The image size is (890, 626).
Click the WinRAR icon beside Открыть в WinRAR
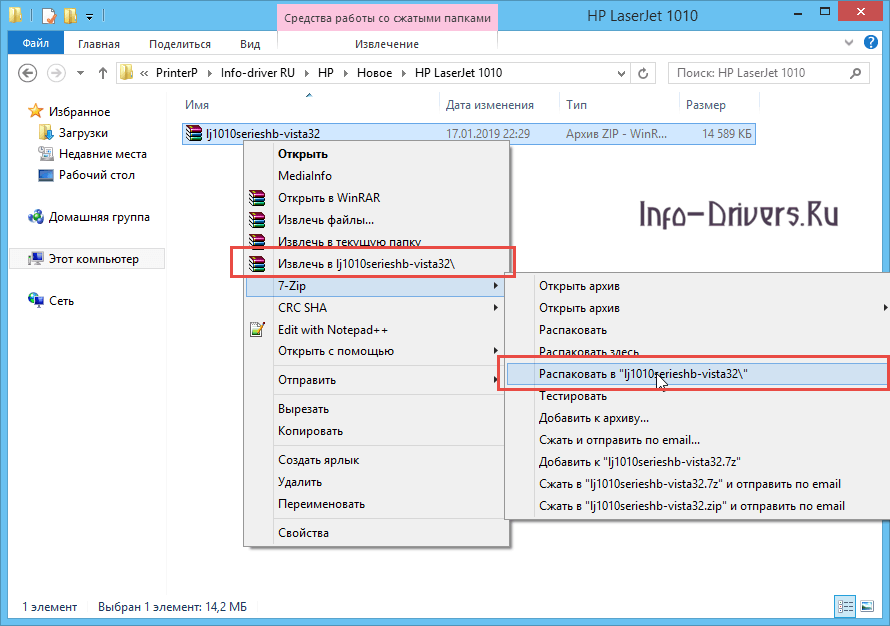pos(259,198)
